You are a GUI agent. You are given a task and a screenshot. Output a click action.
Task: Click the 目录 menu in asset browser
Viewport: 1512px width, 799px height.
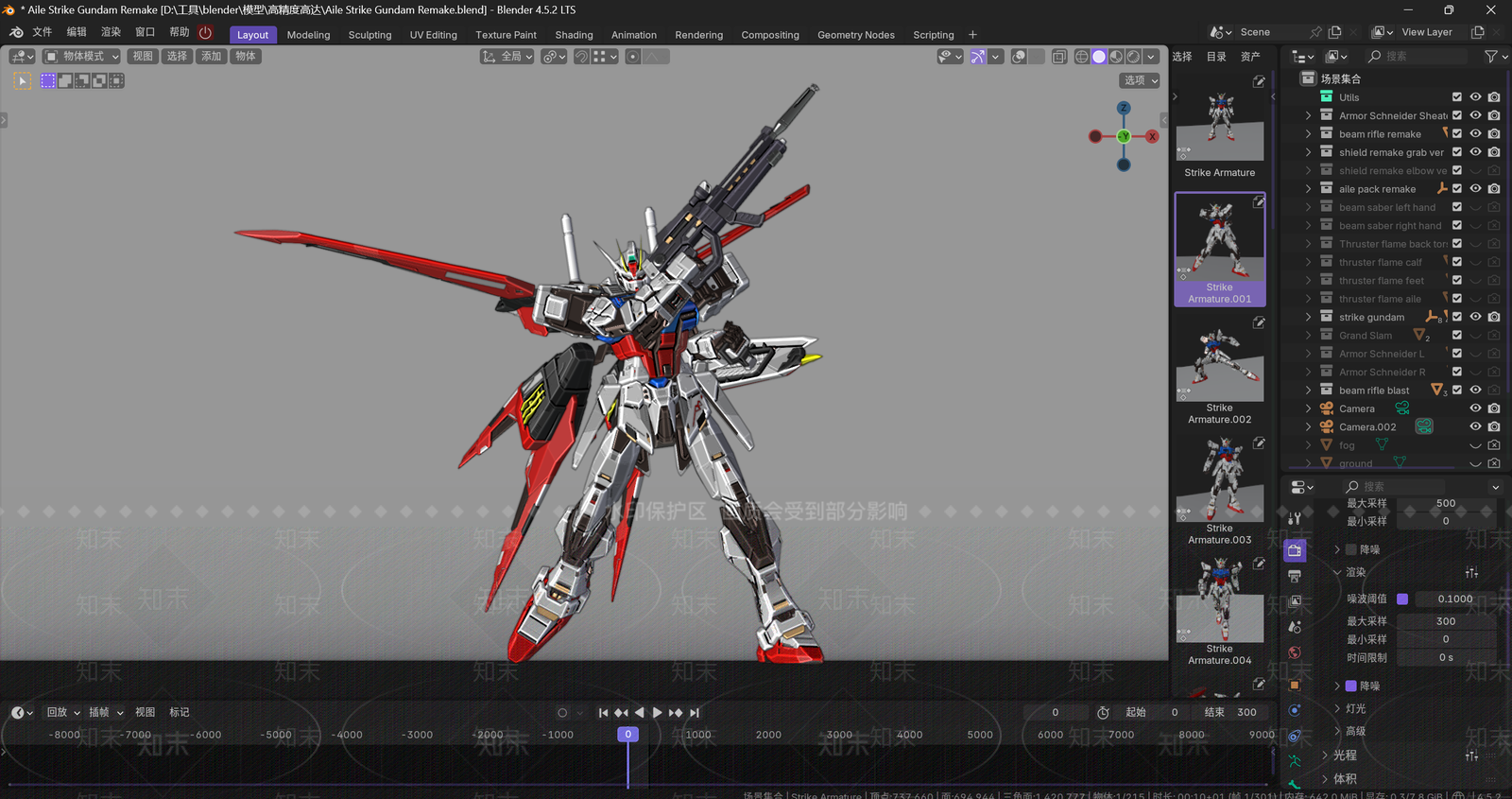pos(1216,57)
